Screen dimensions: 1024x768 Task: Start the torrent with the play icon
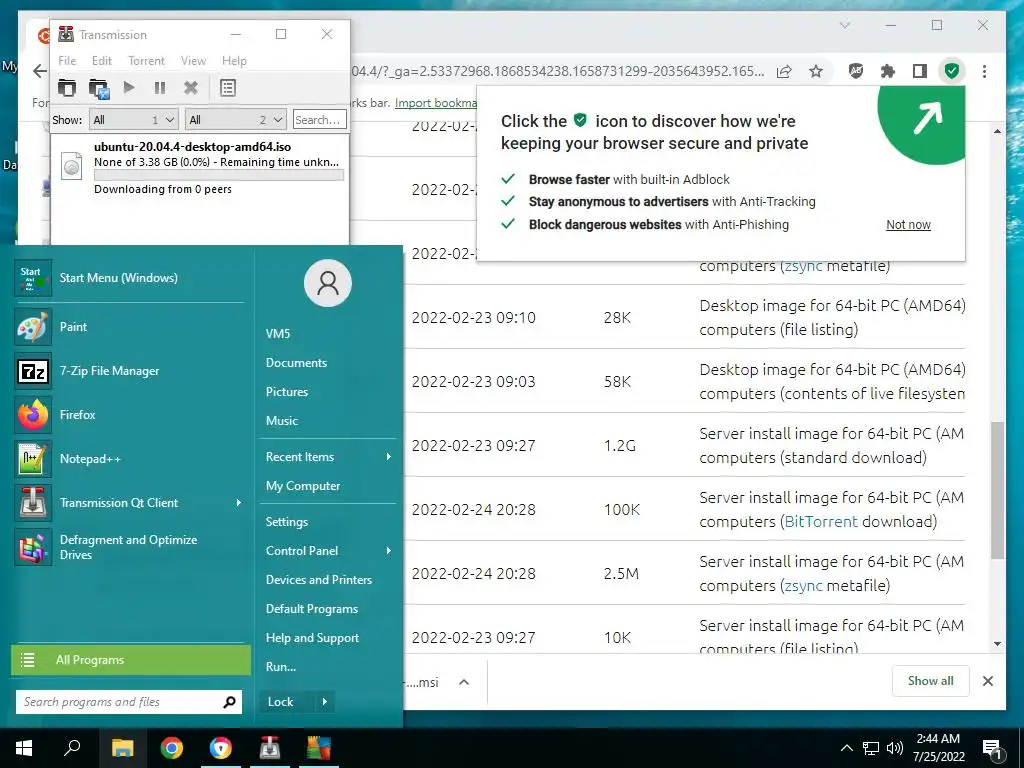click(x=129, y=88)
